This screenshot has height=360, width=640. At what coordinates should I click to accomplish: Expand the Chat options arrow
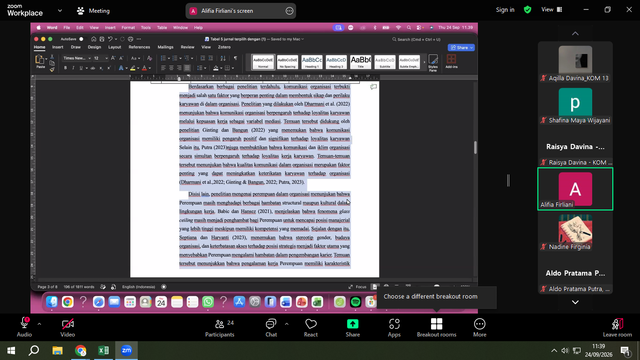(x=287, y=324)
